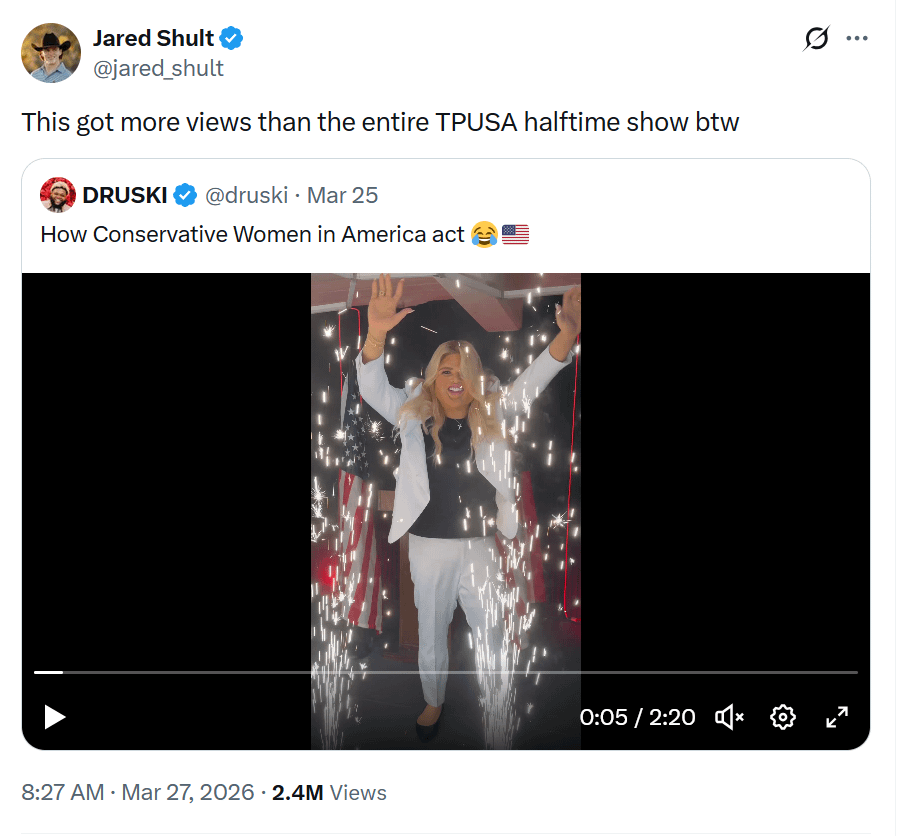The image size is (898, 836).
Task: Go to the @druski handle
Action: pyautogui.click(x=247, y=195)
